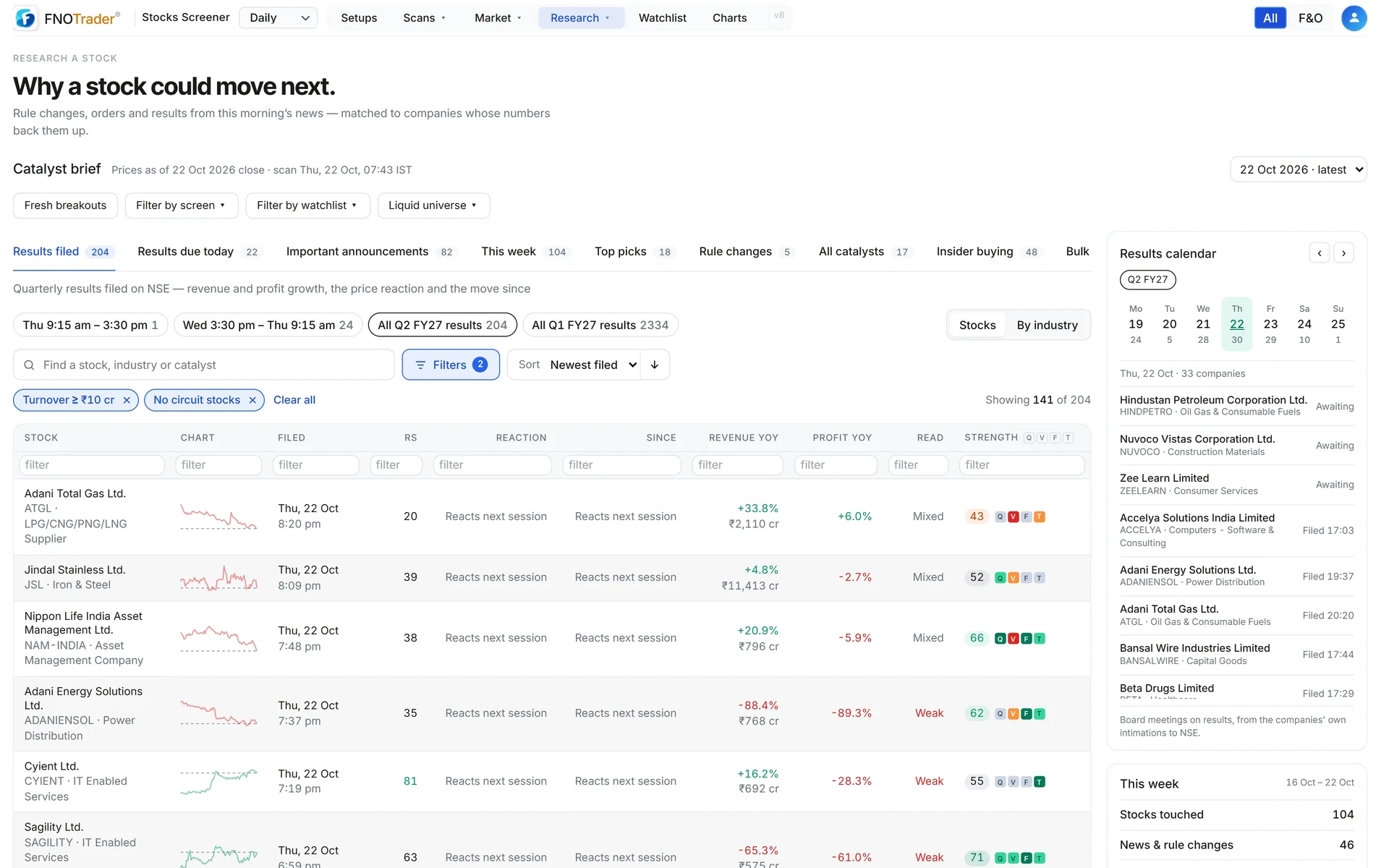This screenshot has height=868, width=1389.
Task: Expand the Market menu
Action: [498, 17]
